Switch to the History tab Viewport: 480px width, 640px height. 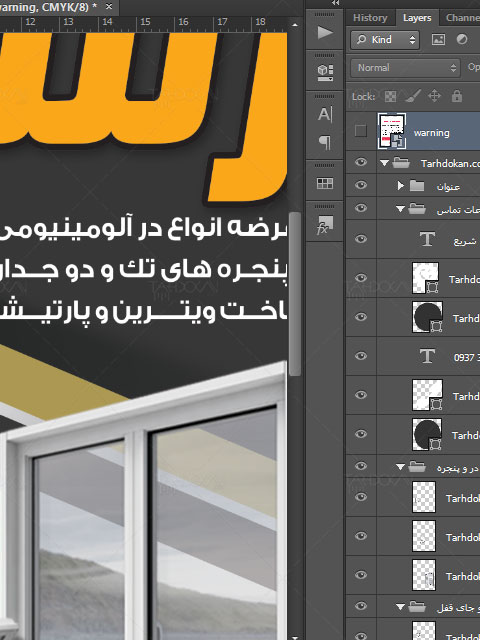coord(370,18)
